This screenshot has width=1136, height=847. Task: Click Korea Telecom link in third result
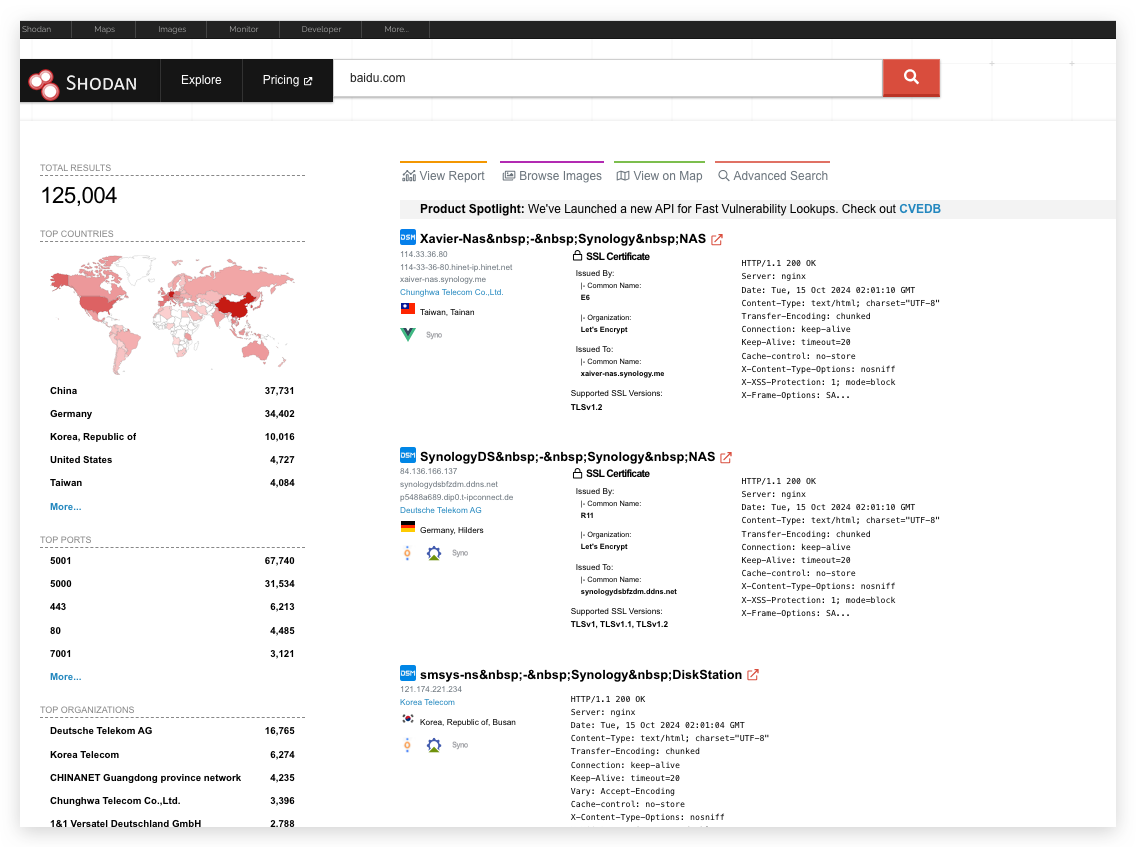[x=427, y=702]
